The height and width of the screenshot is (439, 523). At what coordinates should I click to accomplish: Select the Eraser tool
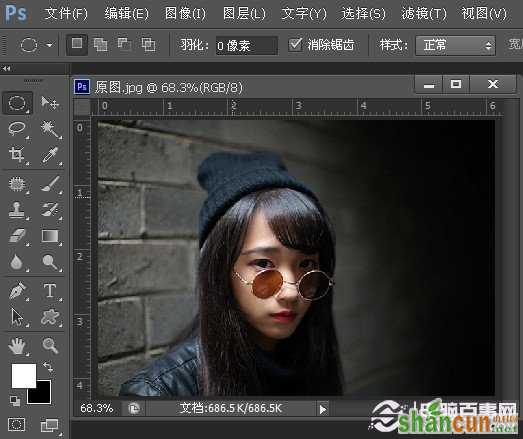tap(17, 236)
